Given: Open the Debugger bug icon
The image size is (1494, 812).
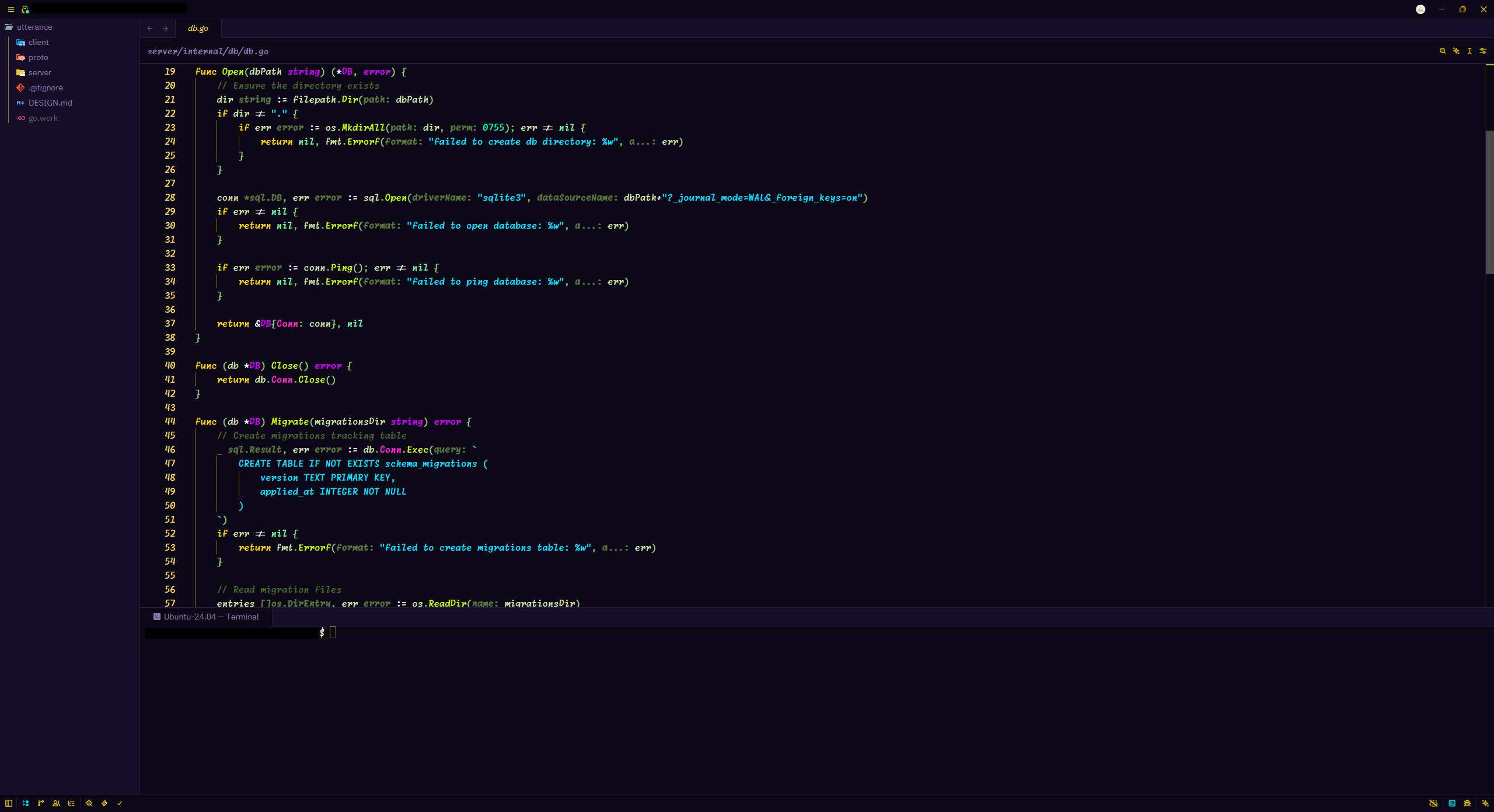Looking at the screenshot, I should pos(1467,803).
